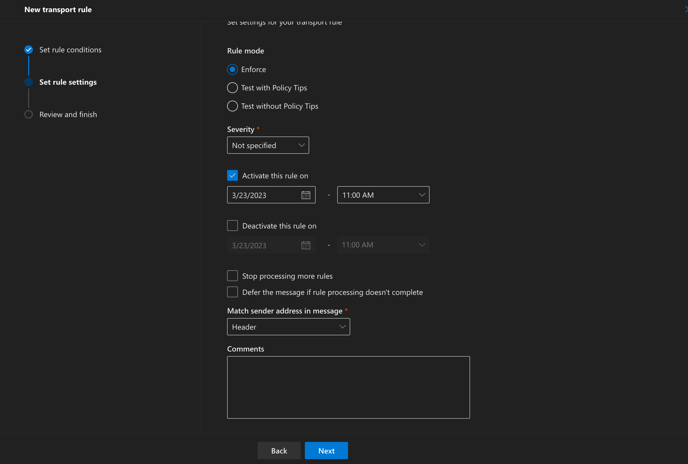This screenshot has height=464, width=688.
Task: Enable Defer the message if processing incomplete
Action: pyautogui.click(x=232, y=292)
